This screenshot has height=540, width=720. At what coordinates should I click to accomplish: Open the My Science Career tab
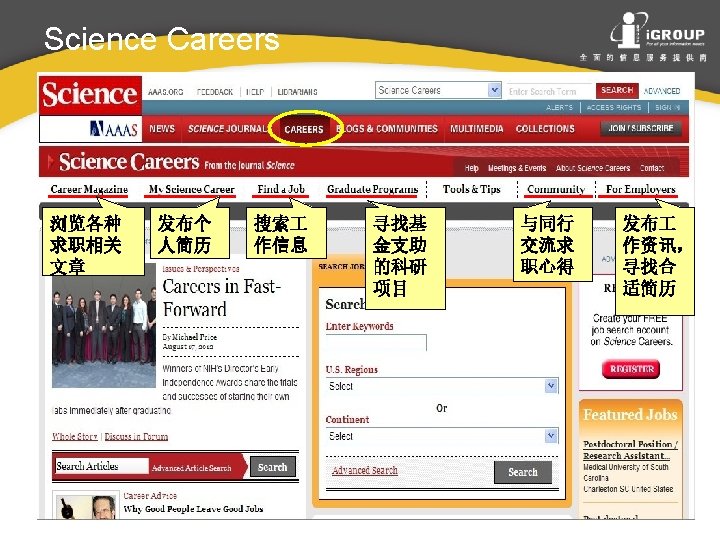pos(191,189)
